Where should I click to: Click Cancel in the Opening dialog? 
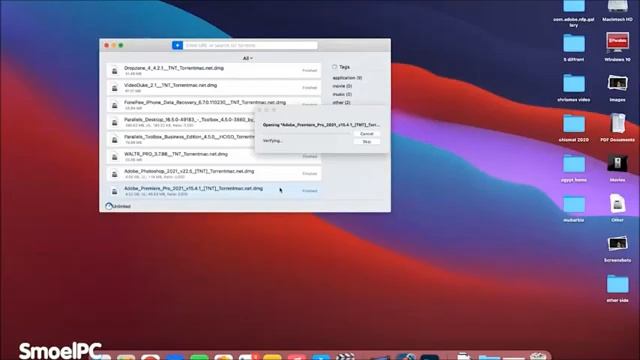367,134
